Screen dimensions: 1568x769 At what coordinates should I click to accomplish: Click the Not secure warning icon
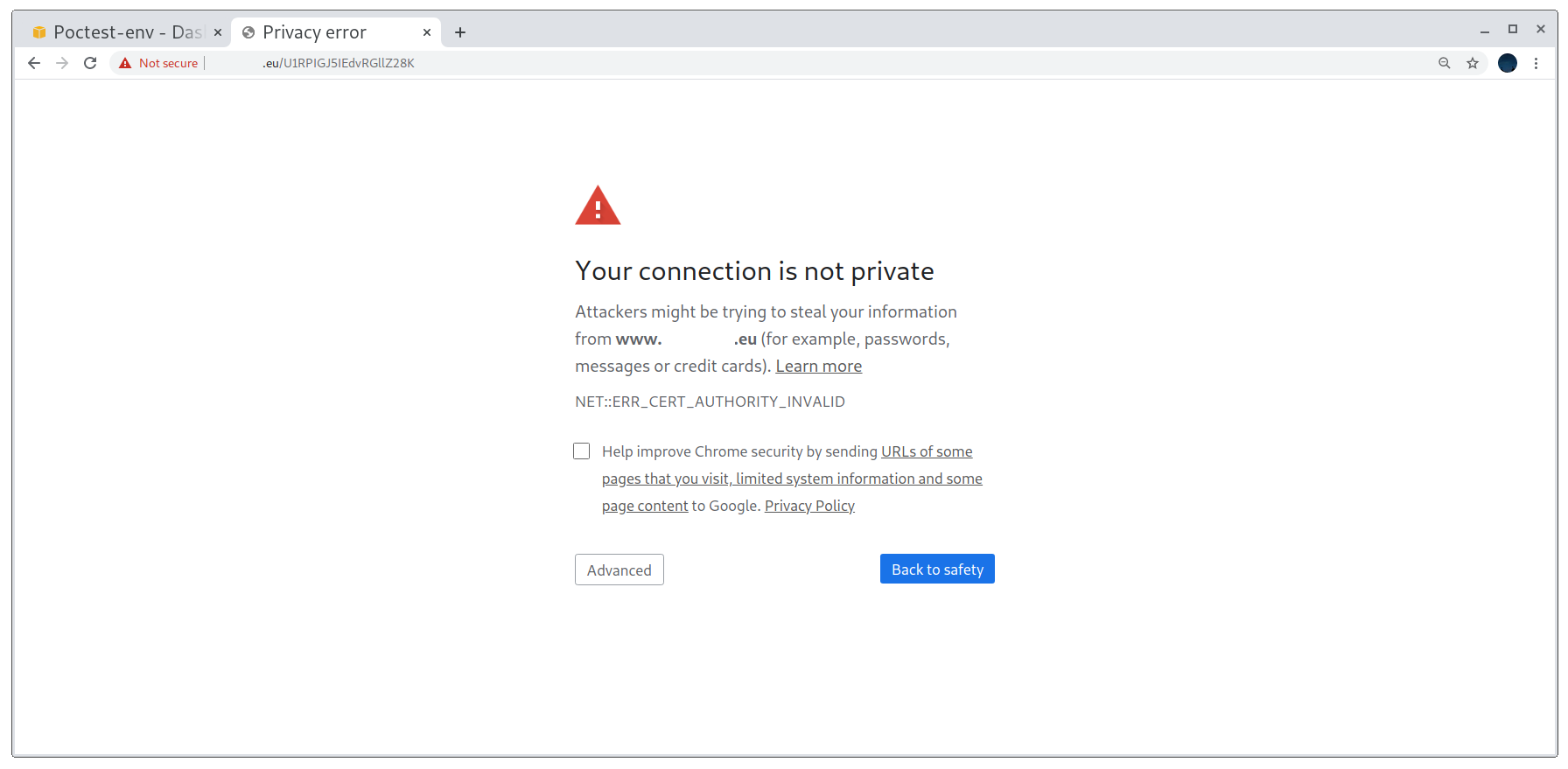[125, 63]
